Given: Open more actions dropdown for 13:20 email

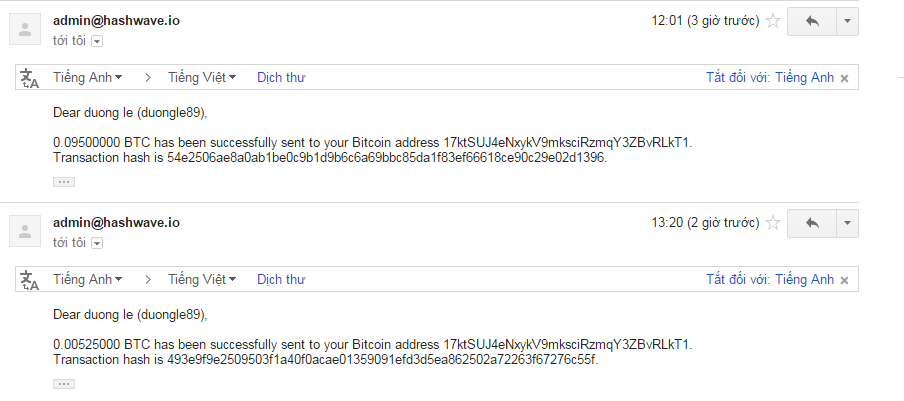Looking at the screenshot, I should [847, 222].
